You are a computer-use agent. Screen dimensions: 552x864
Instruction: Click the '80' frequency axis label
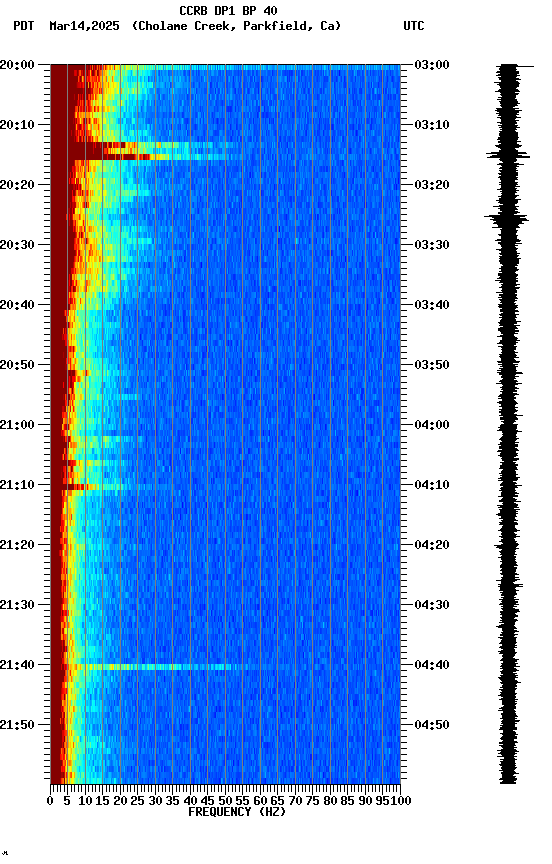pyautogui.click(x=330, y=801)
